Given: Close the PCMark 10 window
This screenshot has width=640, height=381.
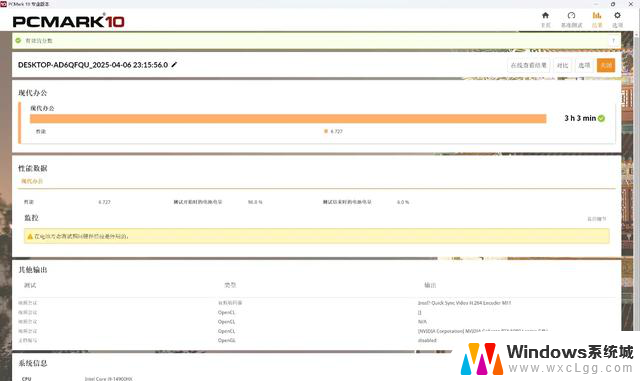Looking at the screenshot, I should pos(631,4).
